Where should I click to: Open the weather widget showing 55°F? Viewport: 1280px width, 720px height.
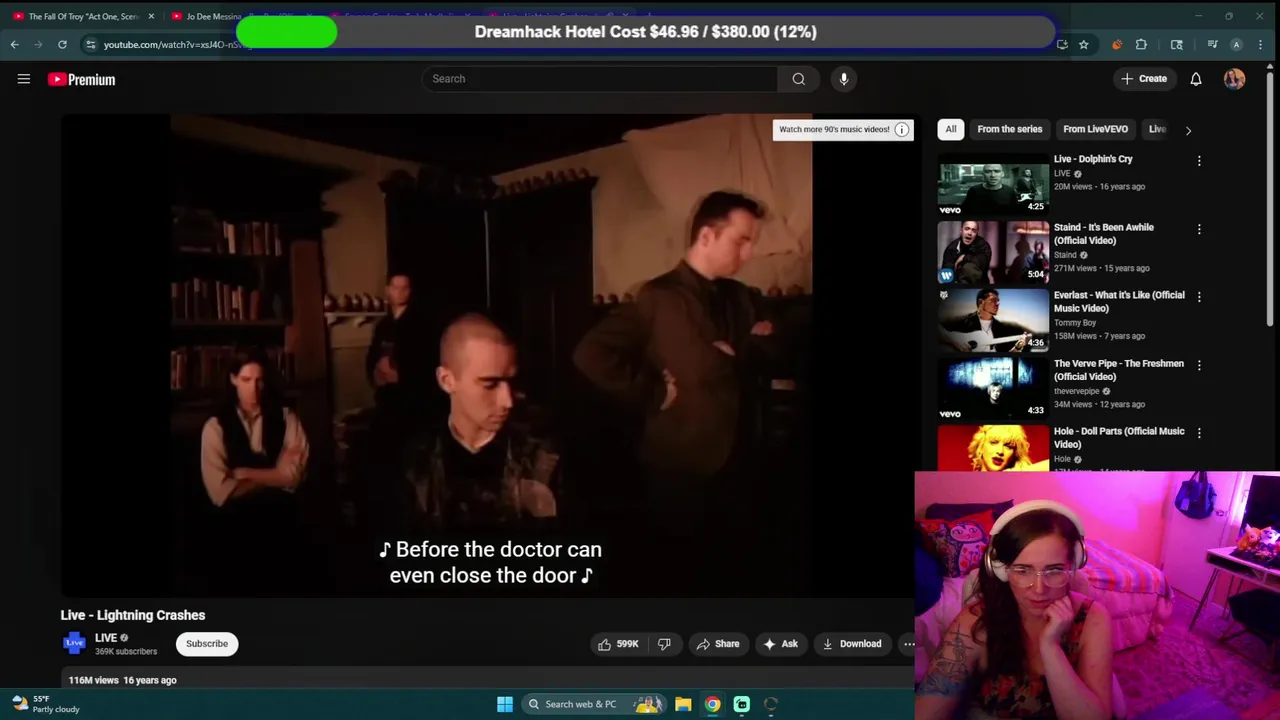45,704
